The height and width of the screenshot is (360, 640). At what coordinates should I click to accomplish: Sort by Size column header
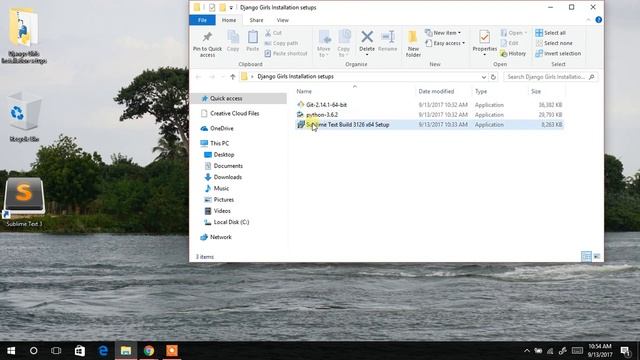click(x=536, y=91)
